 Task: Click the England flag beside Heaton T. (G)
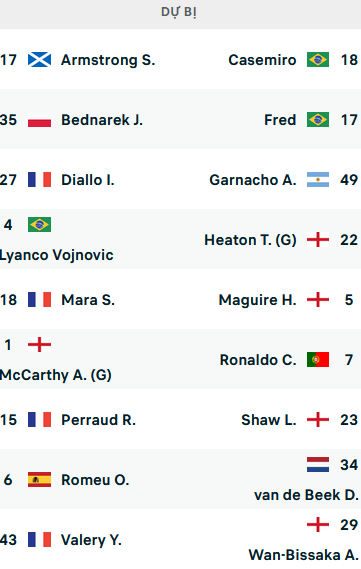[x=318, y=240]
